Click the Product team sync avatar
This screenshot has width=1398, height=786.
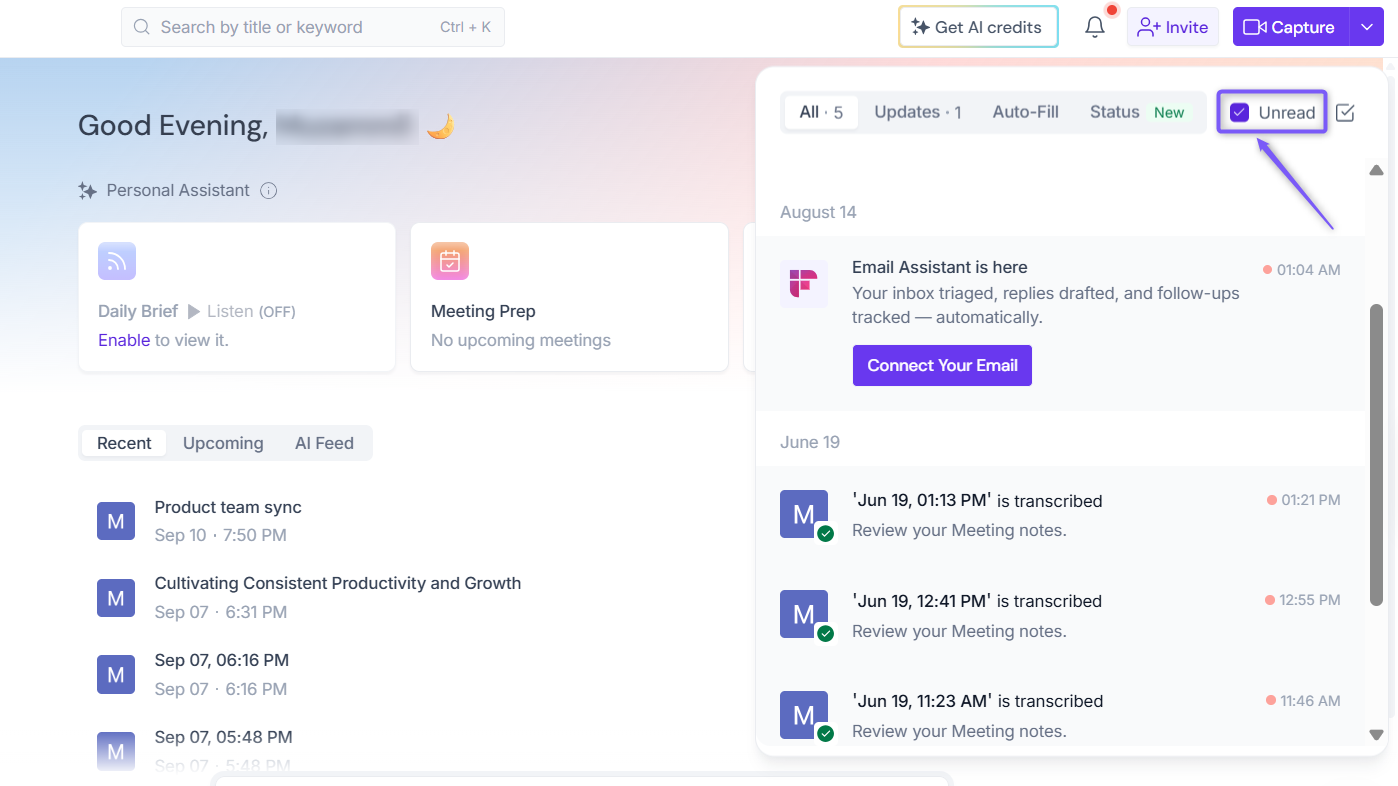coord(116,521)
